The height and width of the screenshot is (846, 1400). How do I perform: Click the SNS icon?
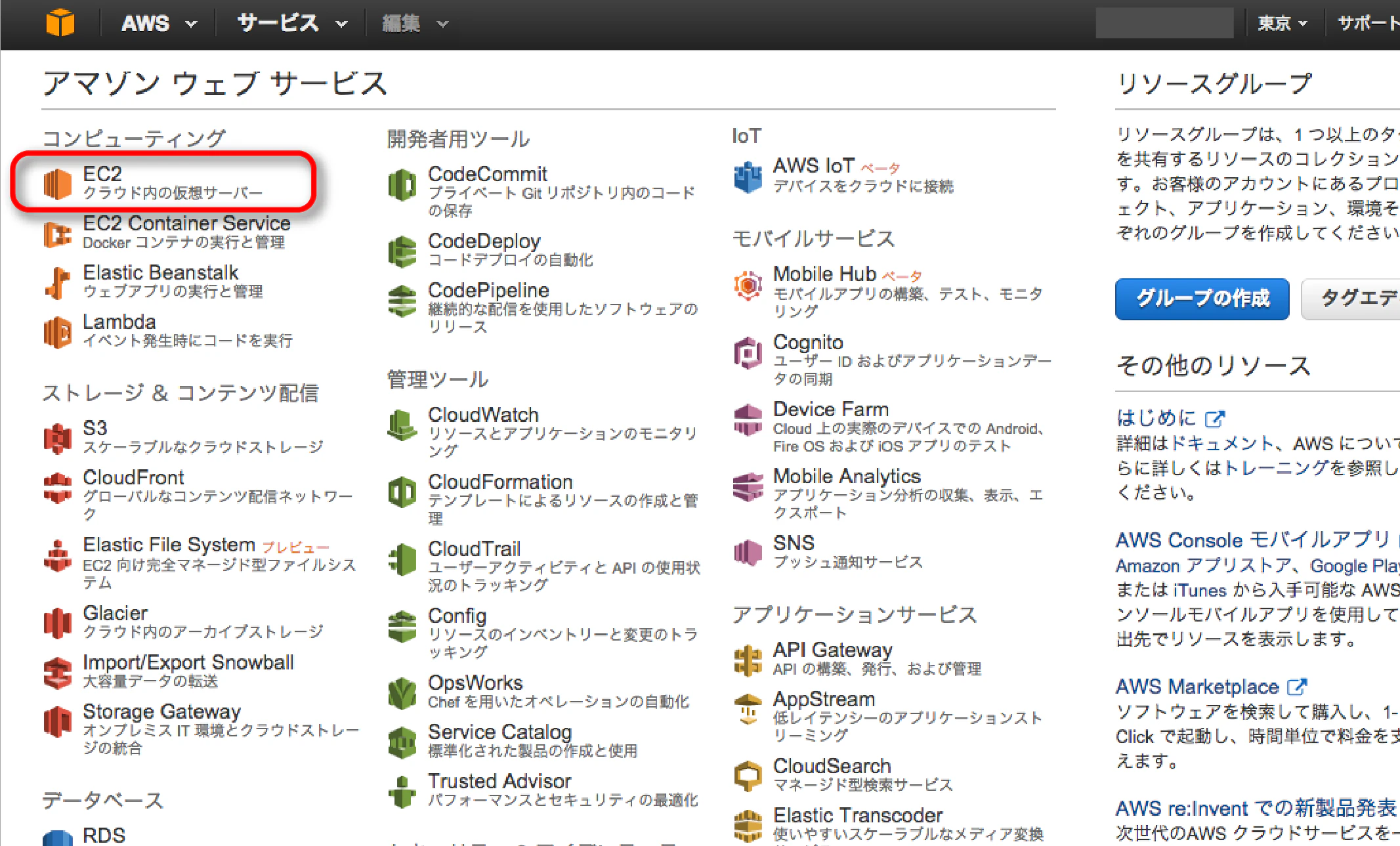748,553
